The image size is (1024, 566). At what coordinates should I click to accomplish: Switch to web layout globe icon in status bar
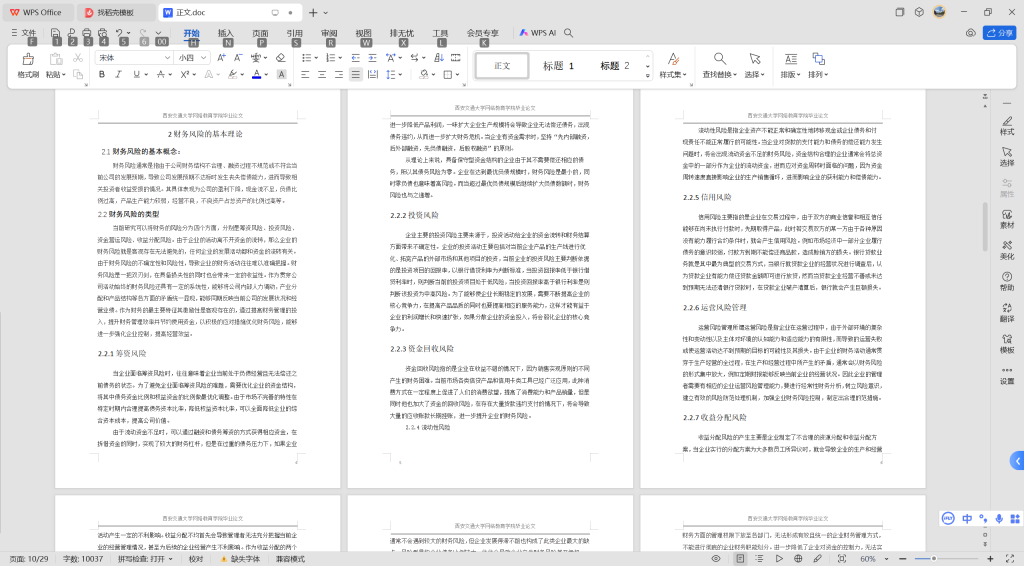[x=798, y=559]
